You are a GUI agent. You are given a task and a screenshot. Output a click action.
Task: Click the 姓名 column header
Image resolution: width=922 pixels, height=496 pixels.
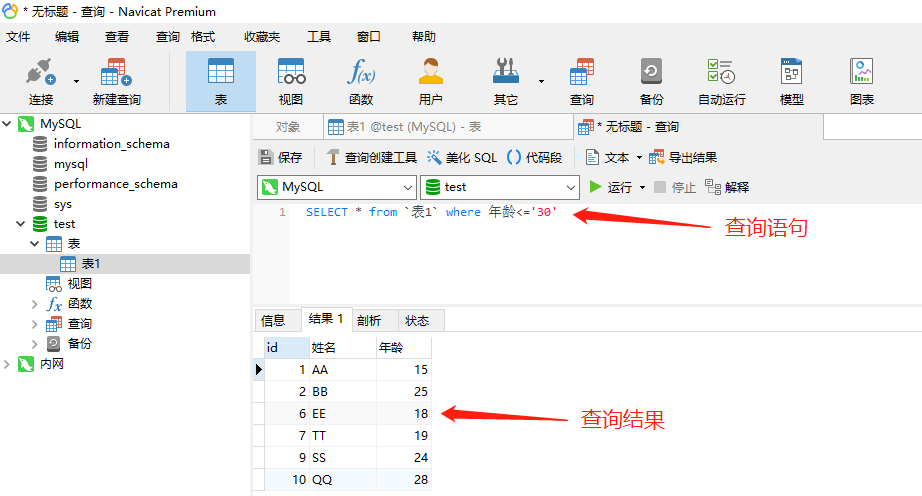click(x=343, y=348)
